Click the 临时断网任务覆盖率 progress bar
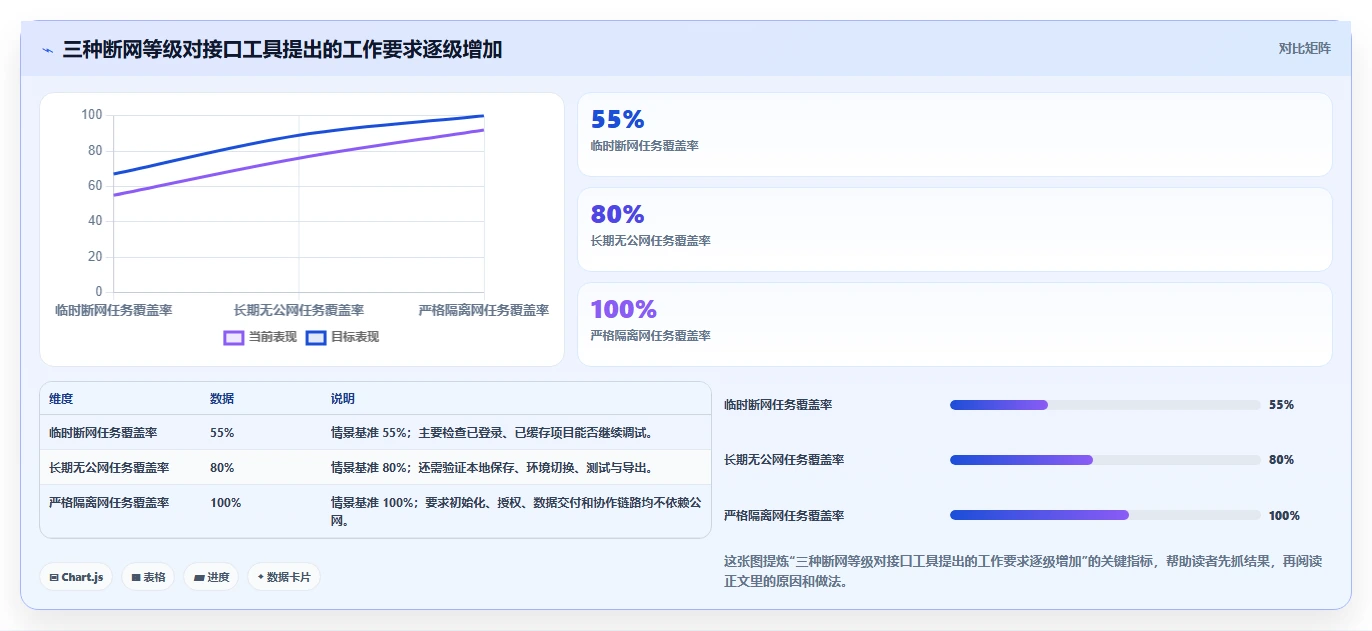Screen dimensions: 1372x631 pos(1105,405)
